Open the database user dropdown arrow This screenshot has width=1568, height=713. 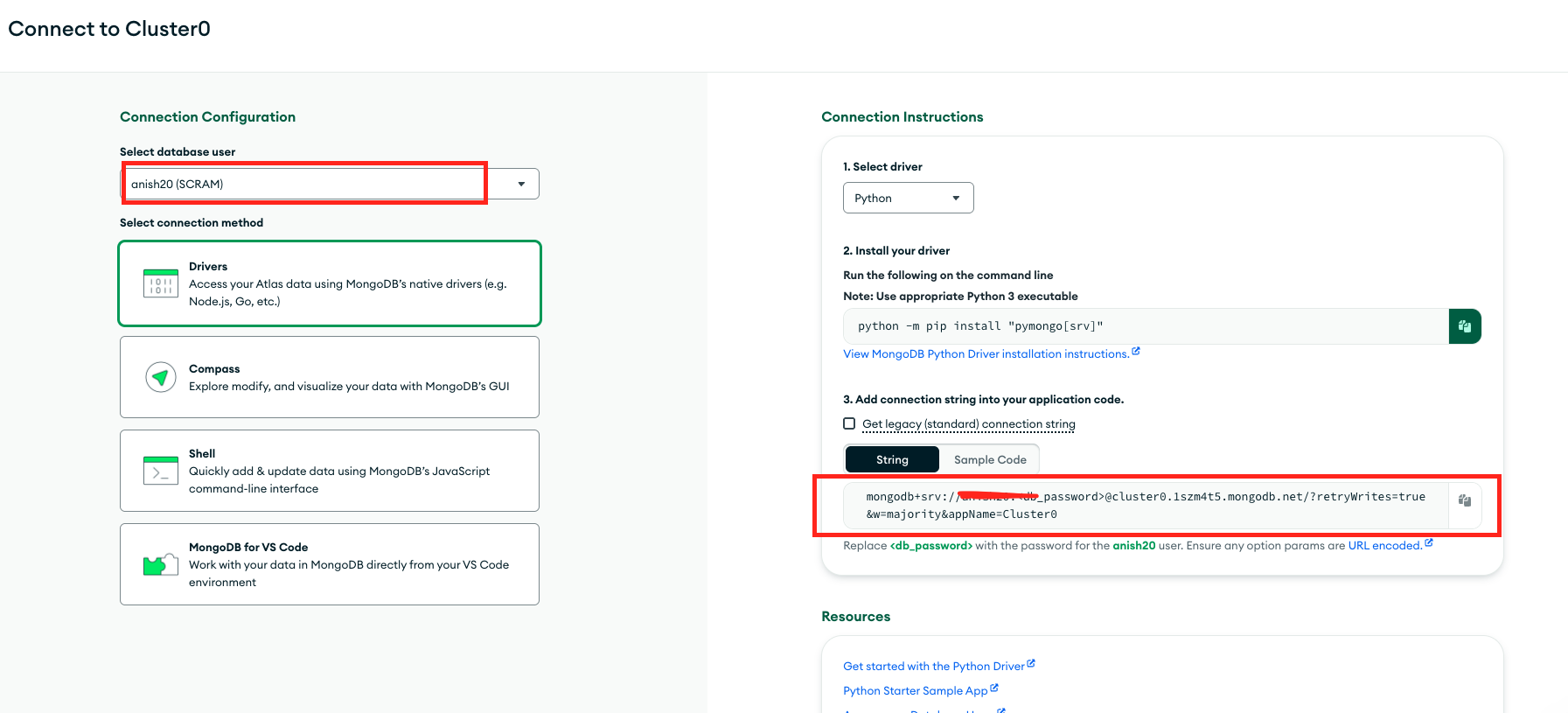pos(521,184)
